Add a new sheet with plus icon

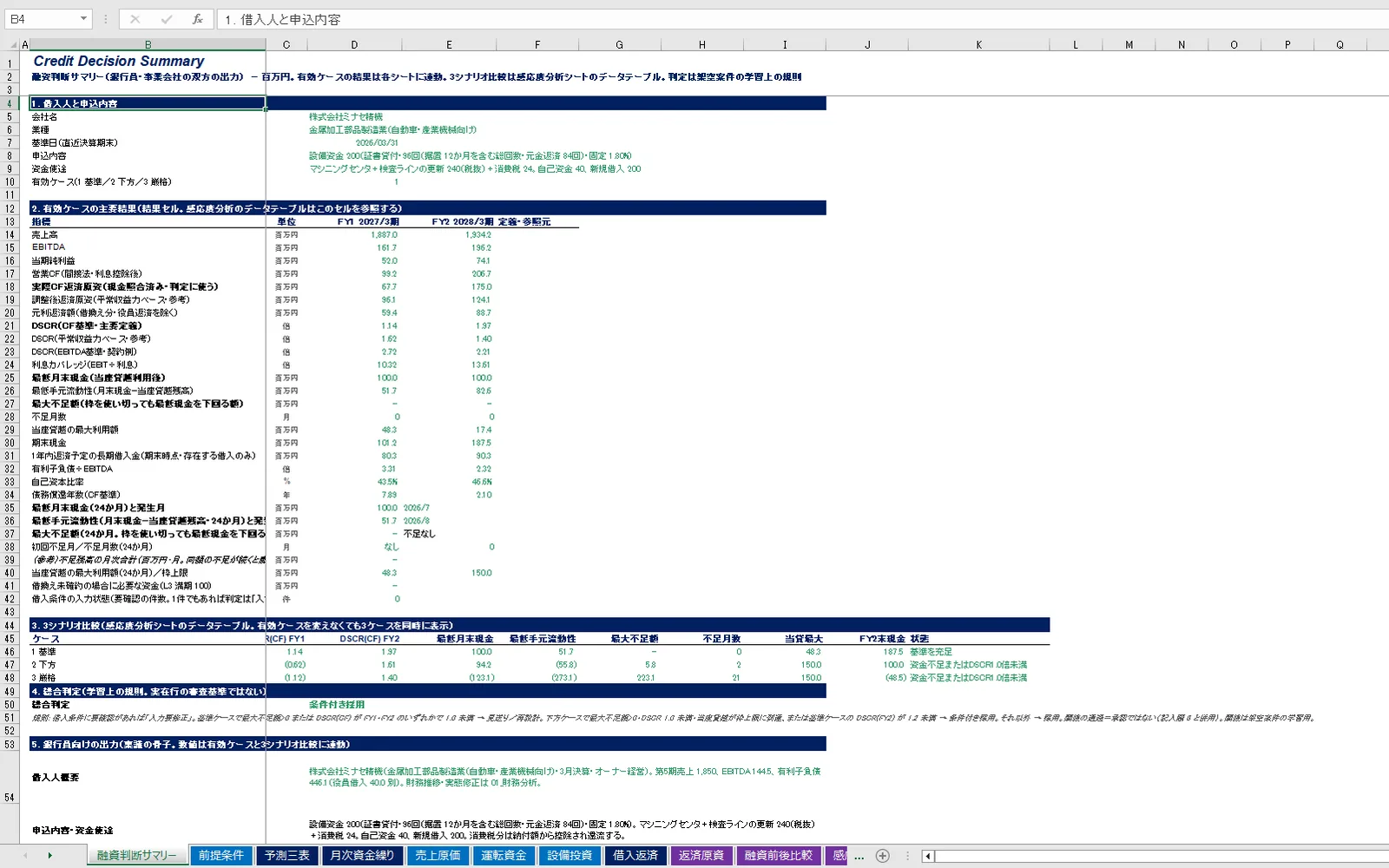pos(883,856)
